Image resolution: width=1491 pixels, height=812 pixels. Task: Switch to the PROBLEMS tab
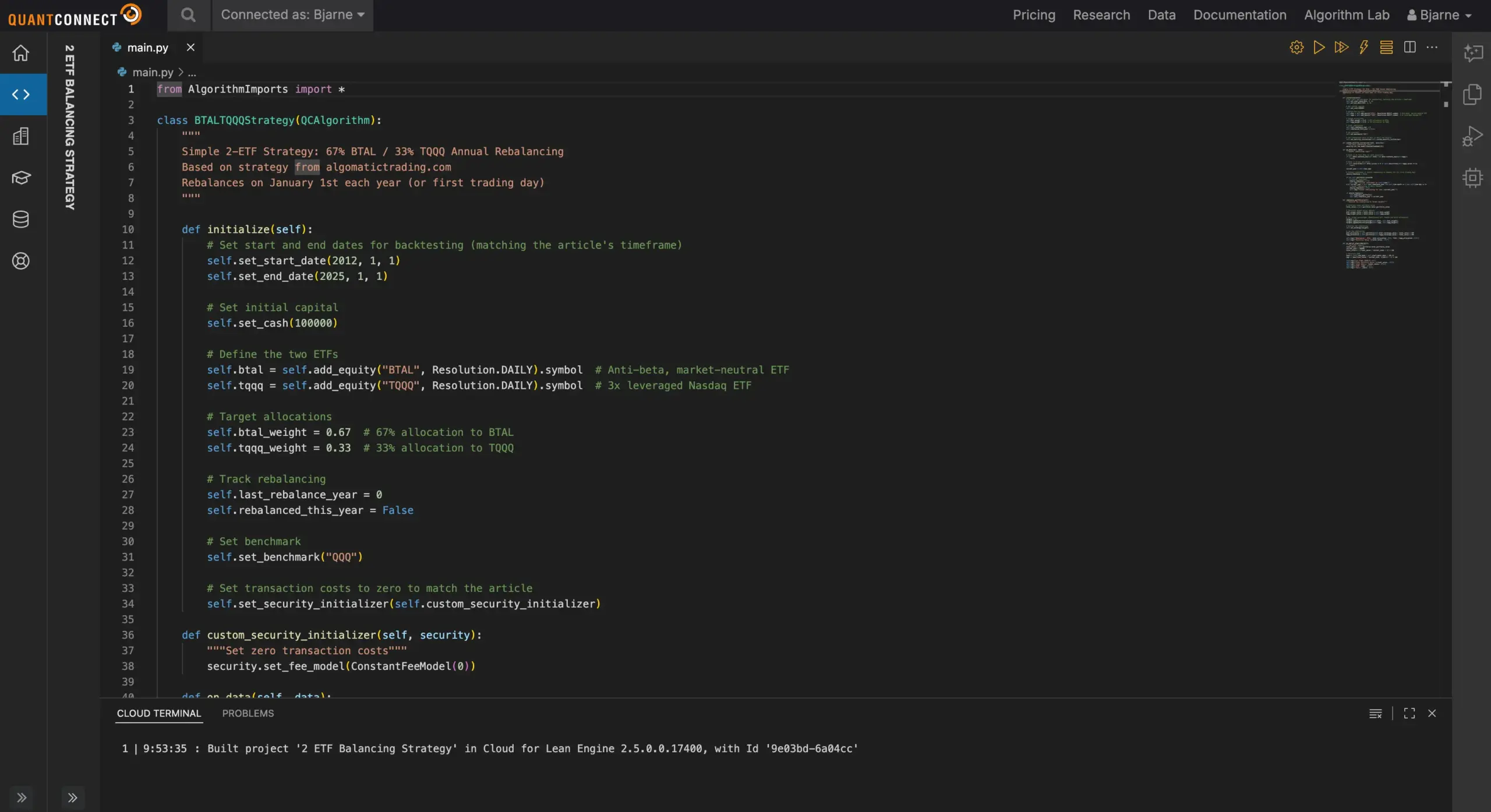tap(248, 713)
